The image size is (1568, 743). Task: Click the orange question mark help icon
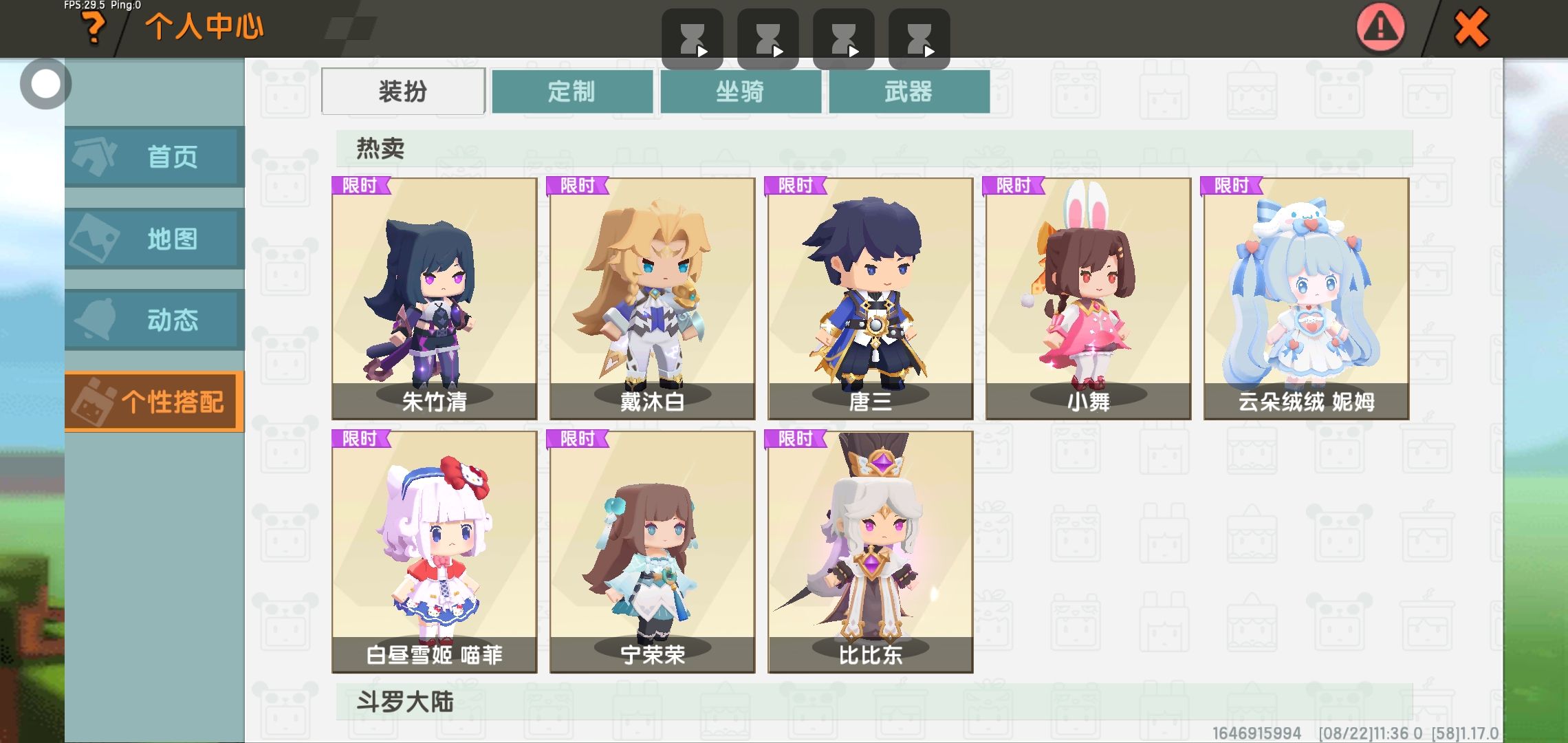point(94,28)
